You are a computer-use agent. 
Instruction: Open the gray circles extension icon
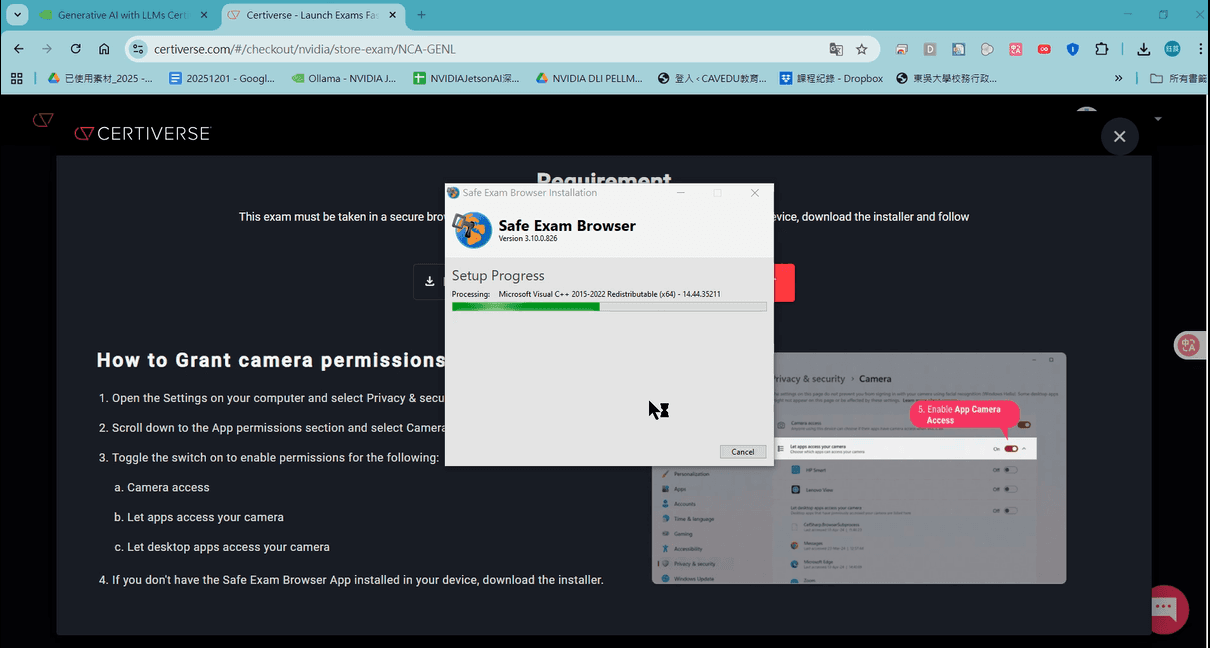(987, 49)
